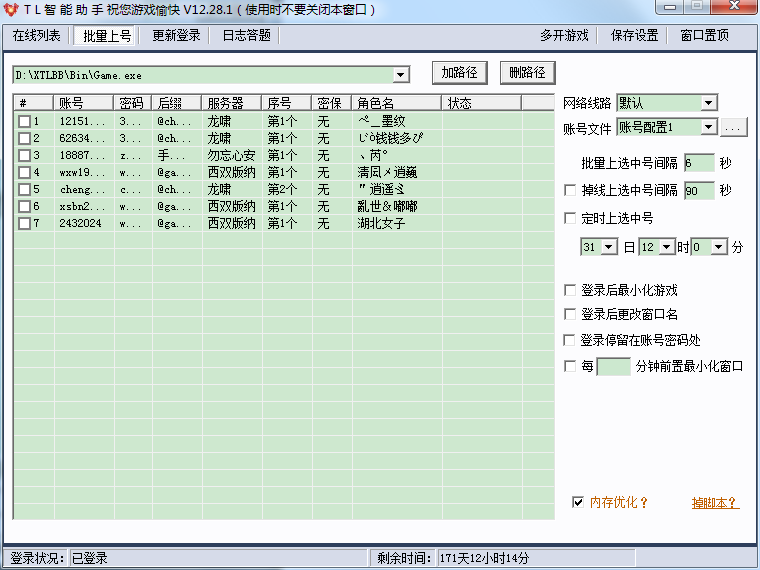760x570 pixels.
Task: Select account cell cheng...
Action: 82,189
